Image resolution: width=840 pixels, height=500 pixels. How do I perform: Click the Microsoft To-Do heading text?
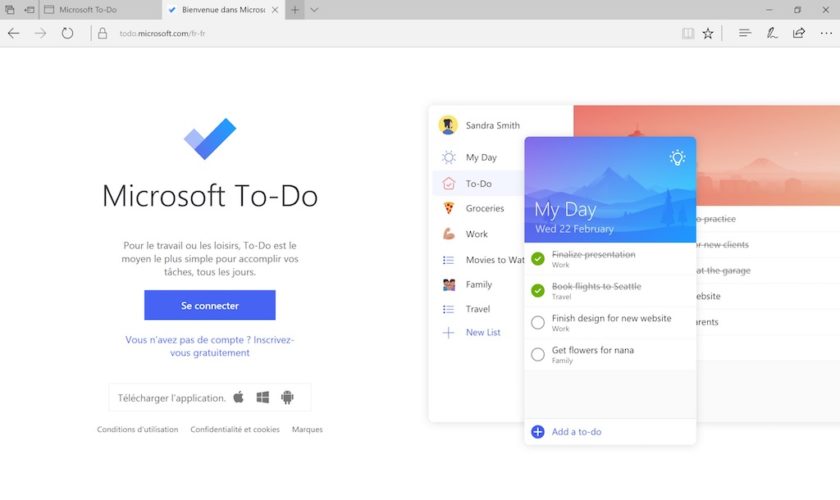[210, 196]
